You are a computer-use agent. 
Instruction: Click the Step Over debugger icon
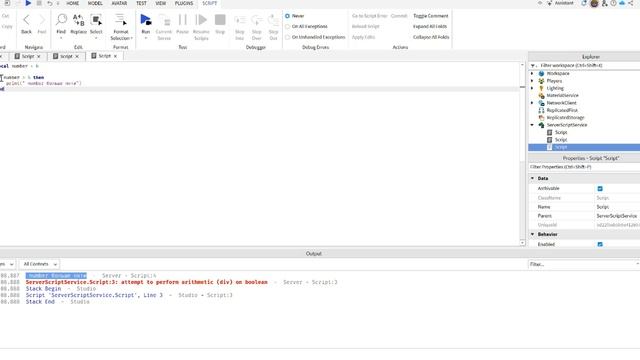256,20
